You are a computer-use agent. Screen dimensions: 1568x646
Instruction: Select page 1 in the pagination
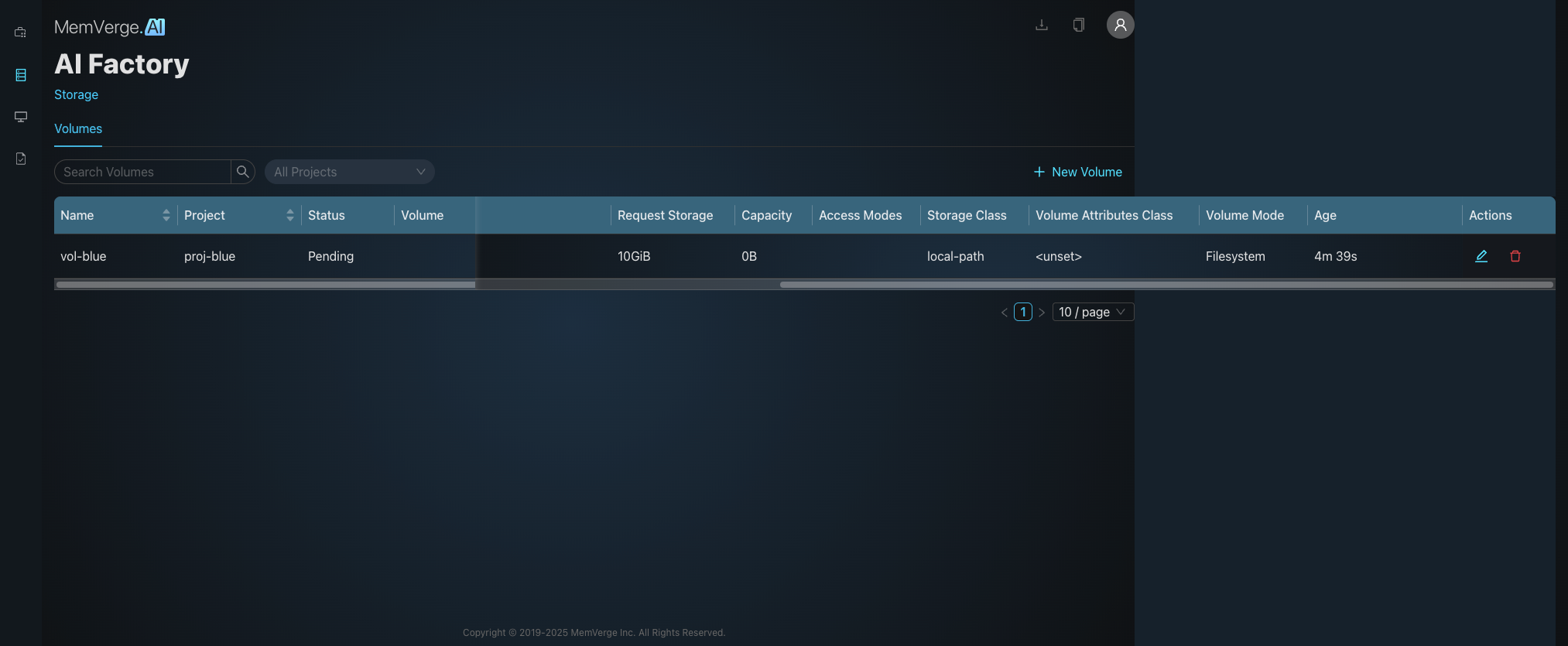coord(1022,312)
